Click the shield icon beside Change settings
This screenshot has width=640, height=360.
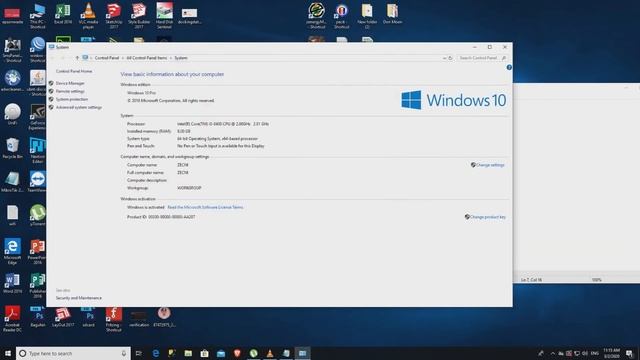tap(473, 165)
